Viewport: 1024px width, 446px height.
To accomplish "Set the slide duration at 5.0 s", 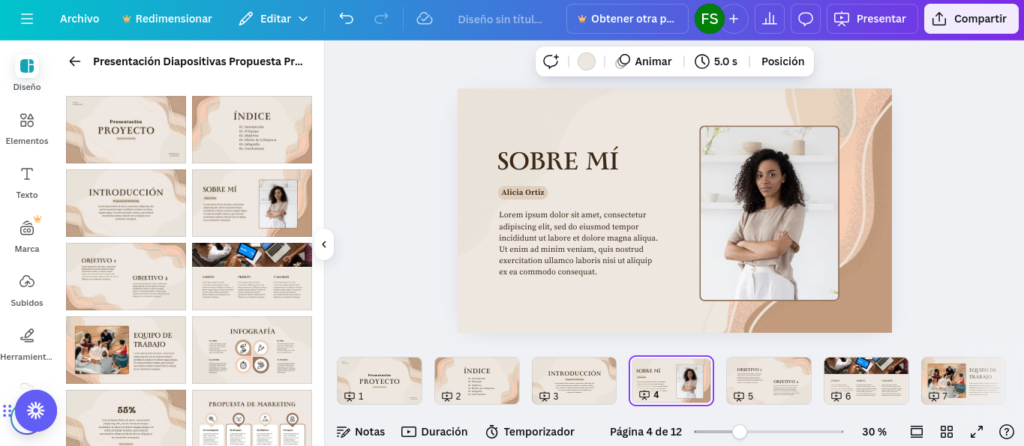I will coord(716,61).
